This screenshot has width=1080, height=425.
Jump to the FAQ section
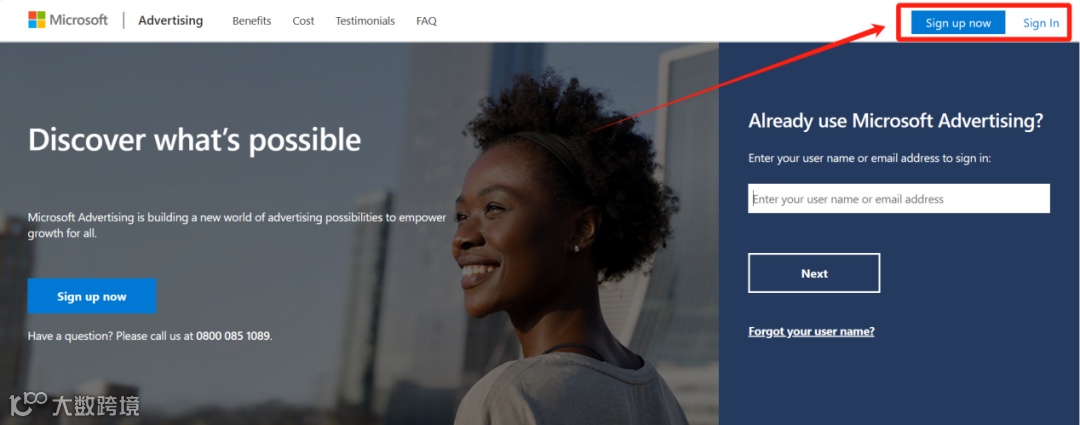pos(426,21)
